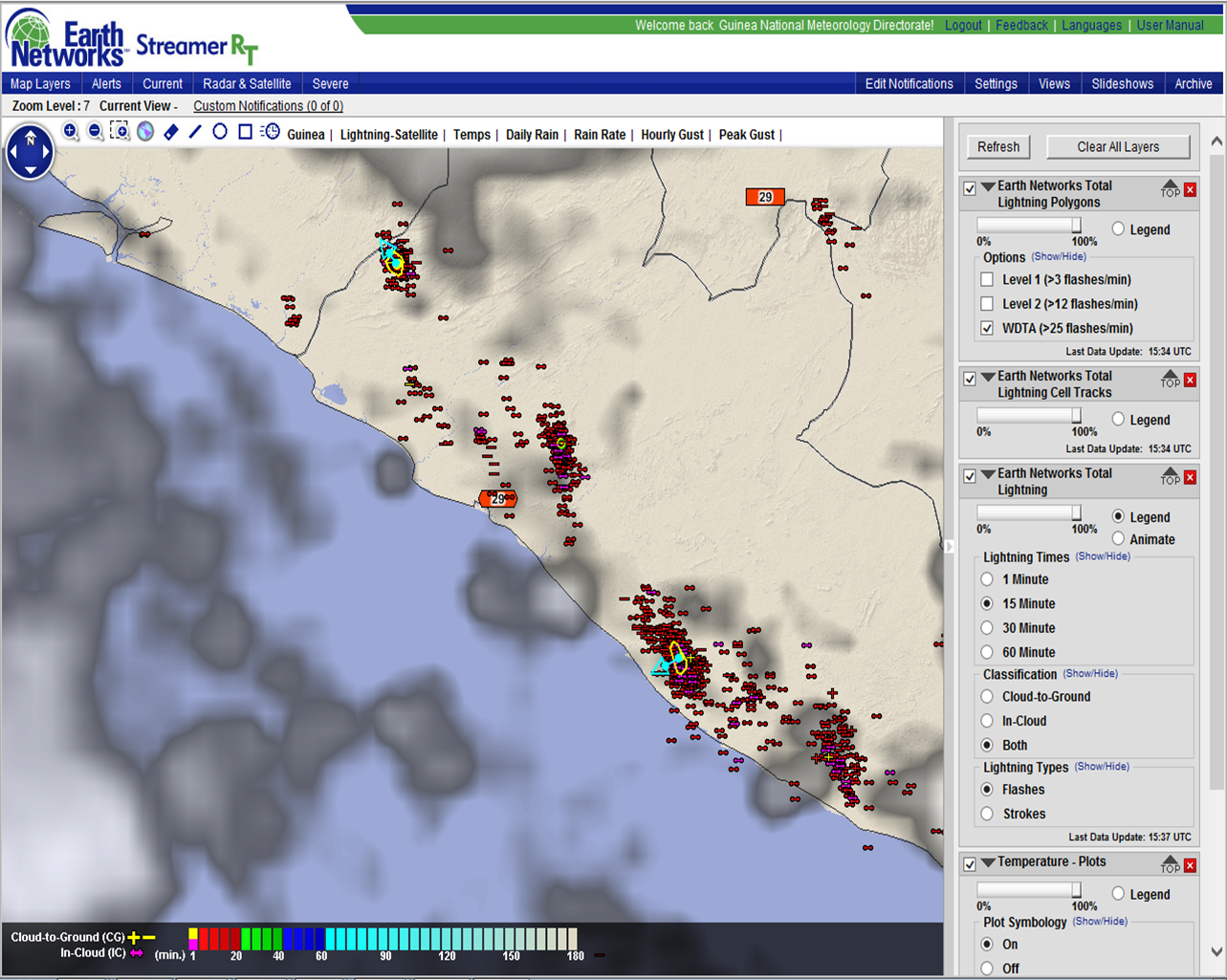
Task: Open Custom Notifications (0 of 0) link
Action: point(268,106)
